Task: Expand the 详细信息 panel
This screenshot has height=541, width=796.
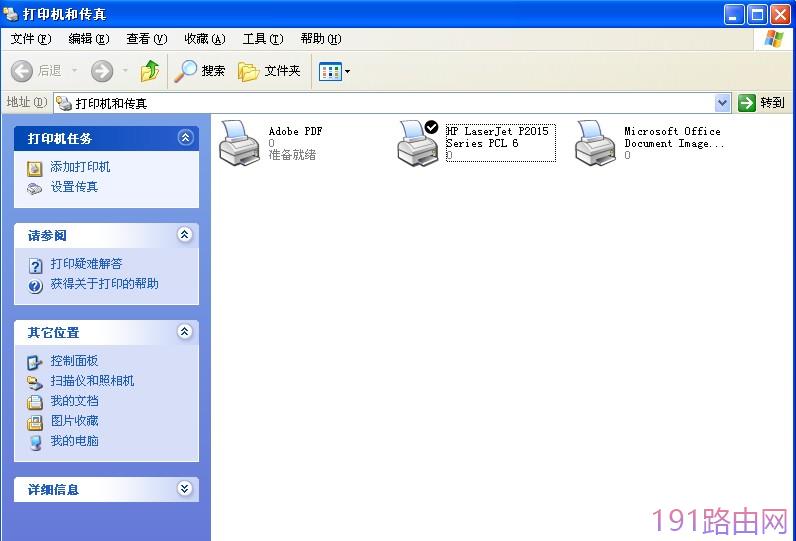Action: 185,489
